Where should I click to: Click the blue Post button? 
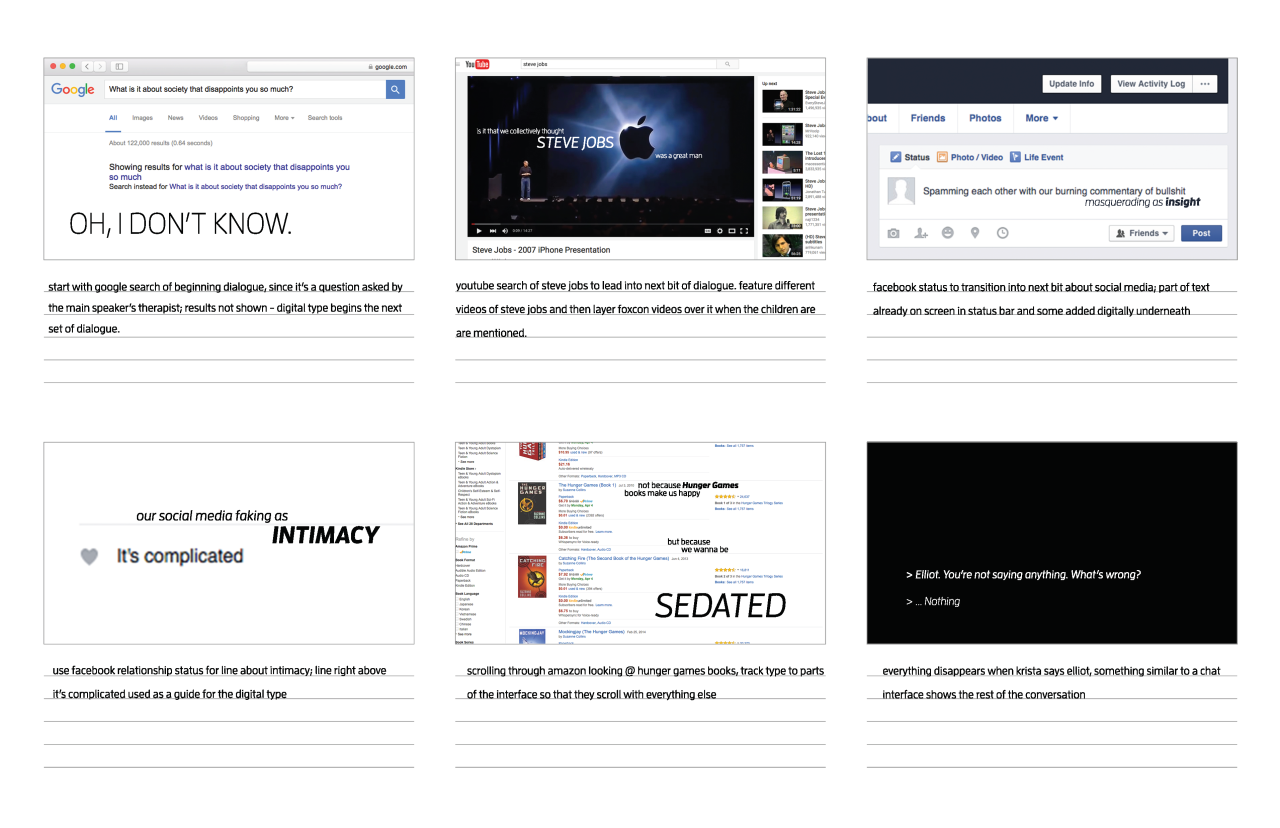(x=1201, y=233)
